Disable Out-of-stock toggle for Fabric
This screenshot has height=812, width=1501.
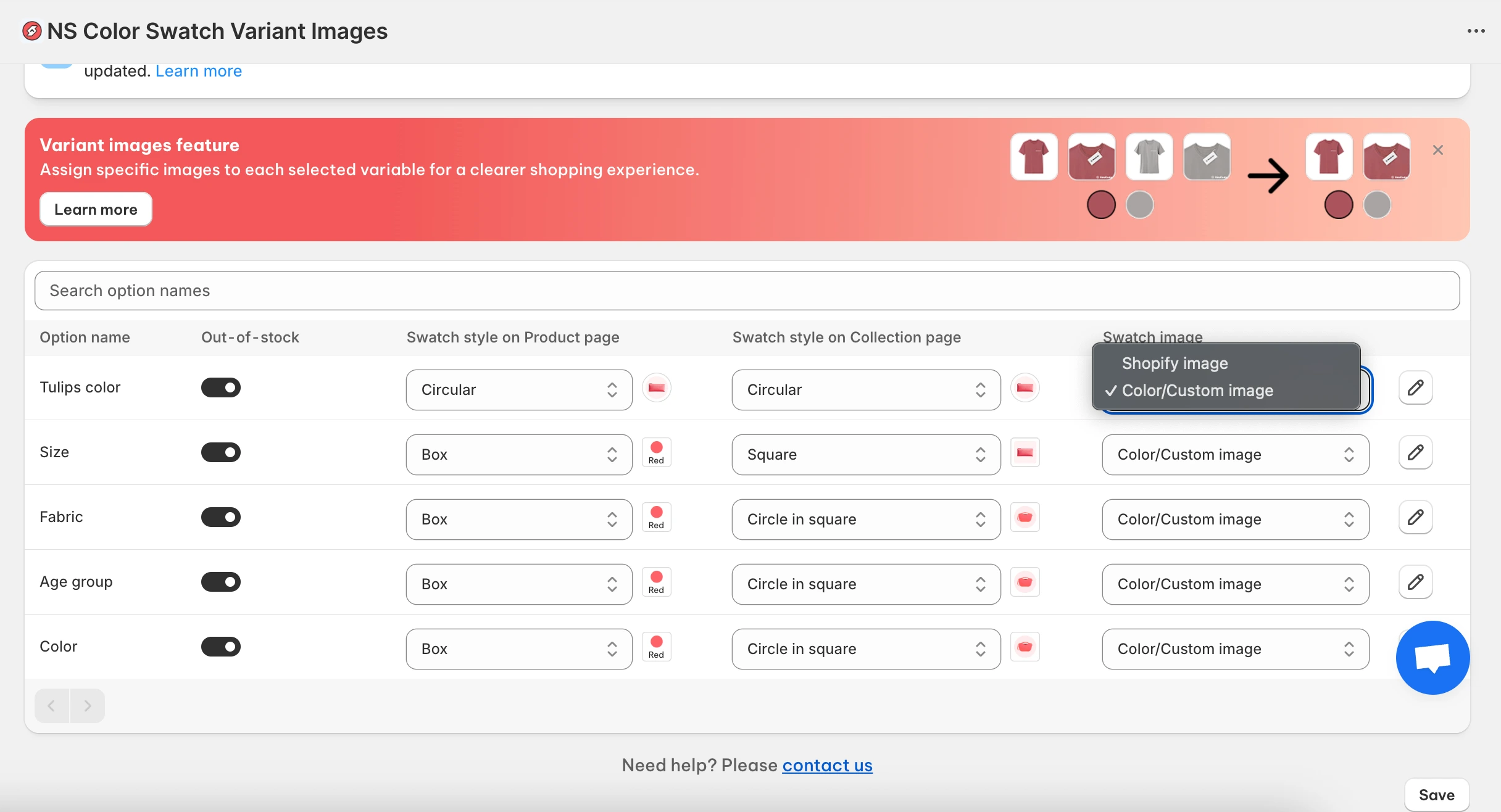pyautogui.click(x=220, y=517)
